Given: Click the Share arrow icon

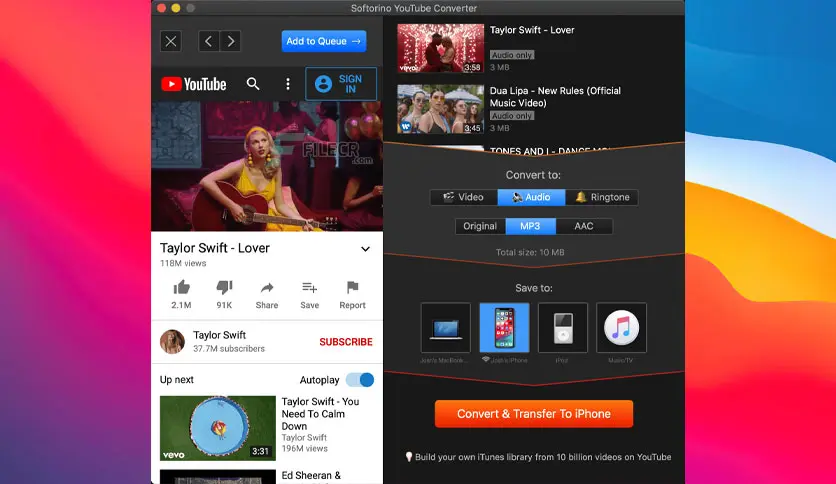Looking at the screenshot, I should [x=267, y=288].
